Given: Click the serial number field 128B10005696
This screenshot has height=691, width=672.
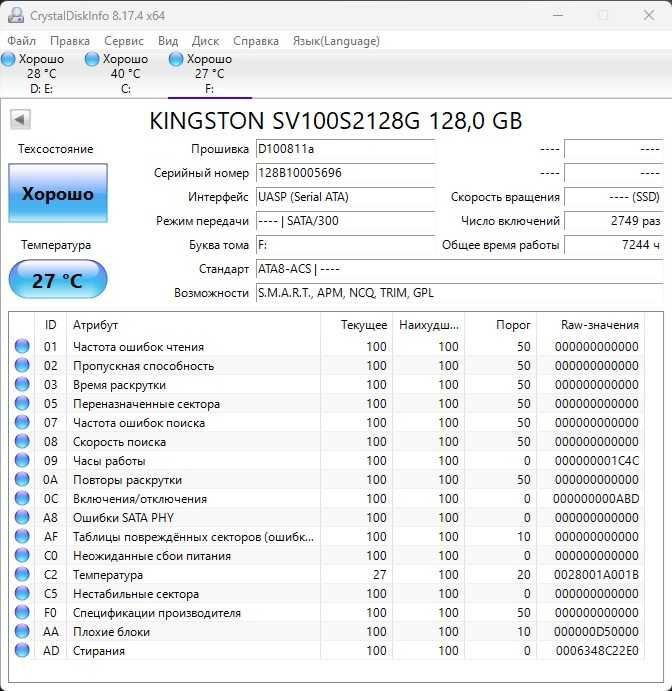Looking at the screenshot, I should coord(345,173).
